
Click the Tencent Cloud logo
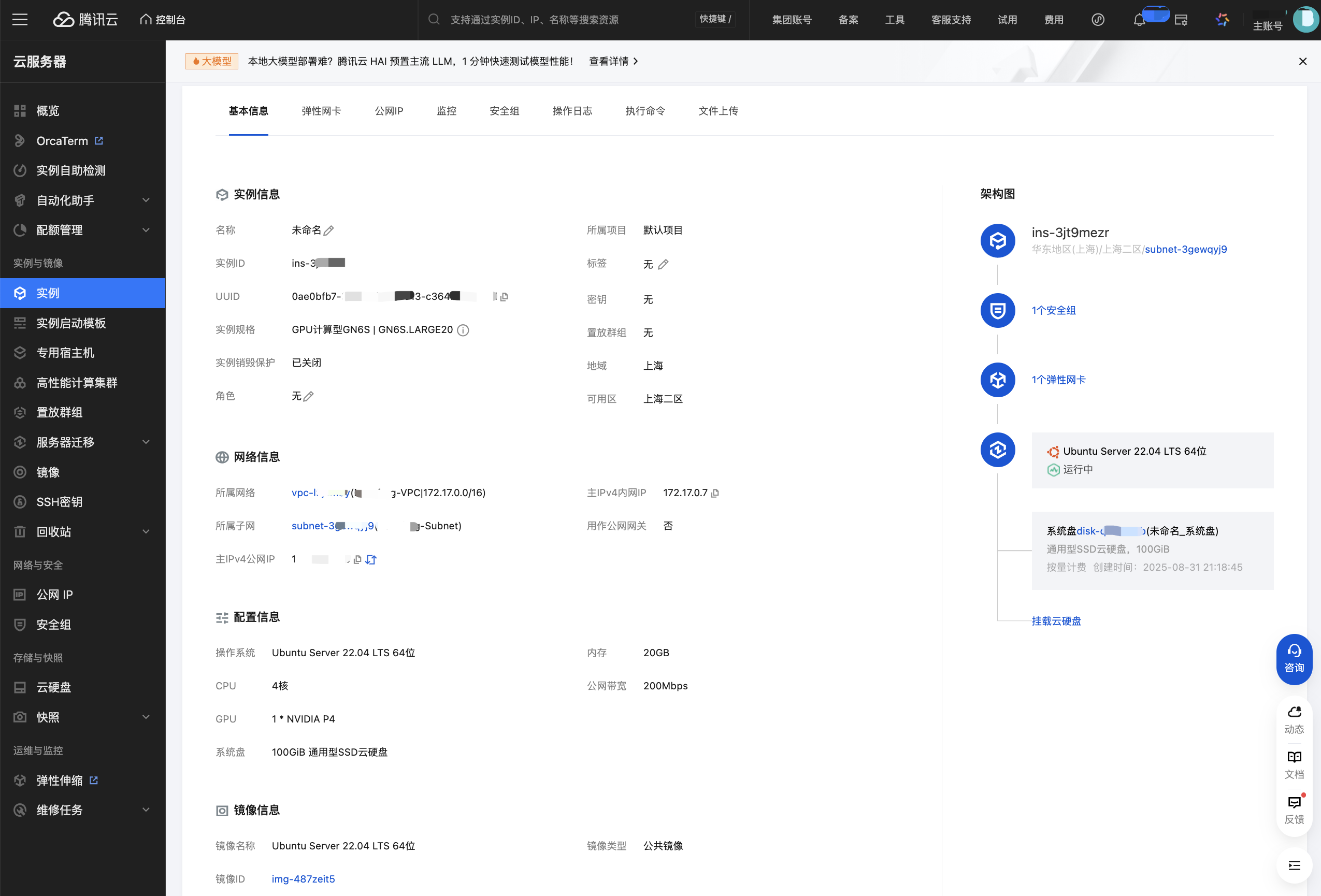tap(85, 20)
